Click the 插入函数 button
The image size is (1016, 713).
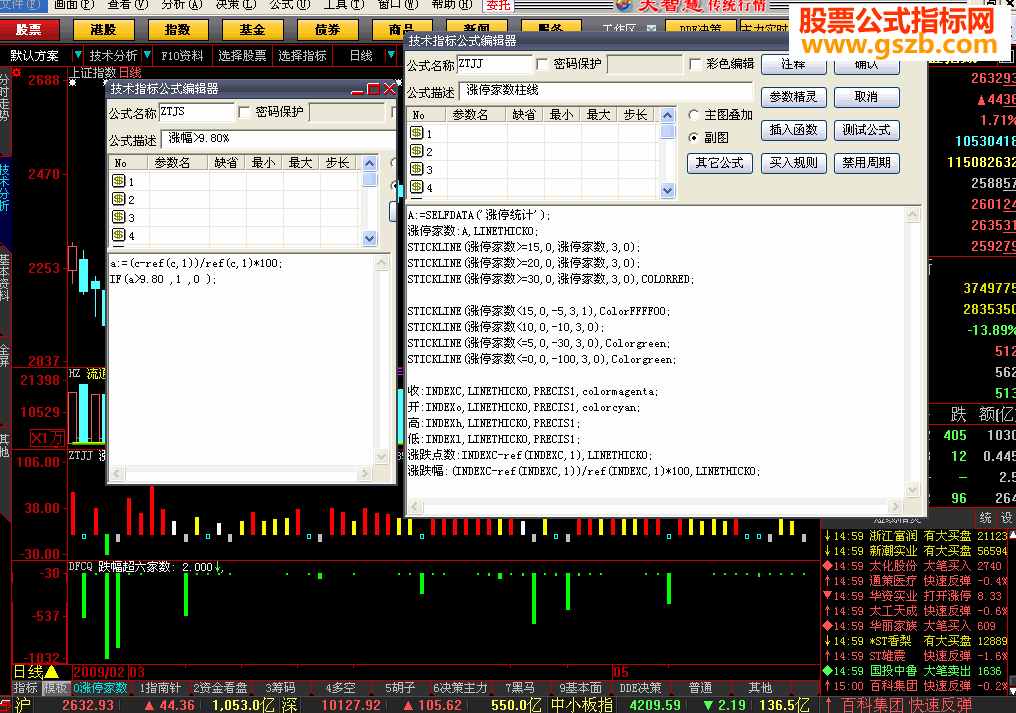793,130
